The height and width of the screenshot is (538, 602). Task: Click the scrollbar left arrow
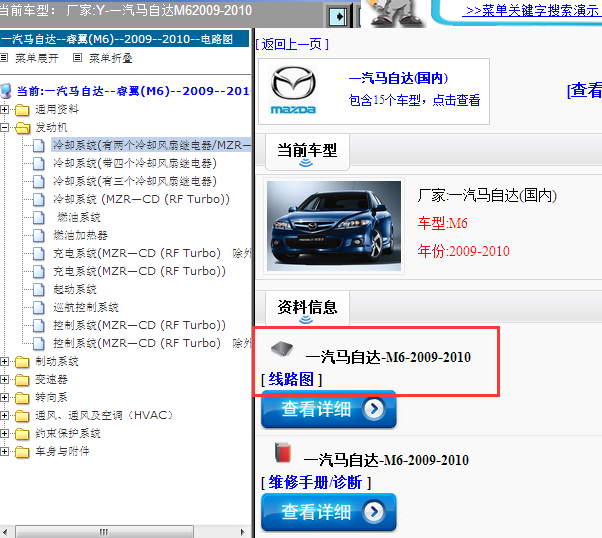(5, 532)
